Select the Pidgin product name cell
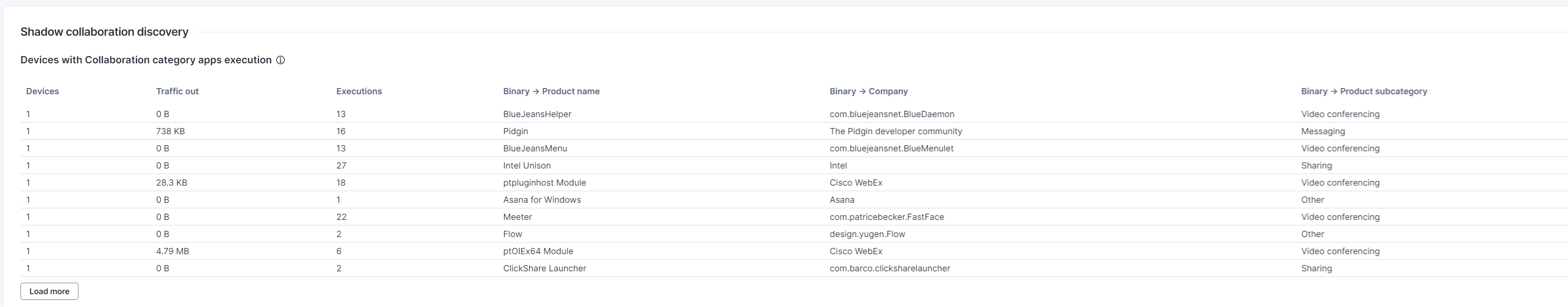This screenshot has width=1568, height=307. pyautogui.click(x=515, y=131)
